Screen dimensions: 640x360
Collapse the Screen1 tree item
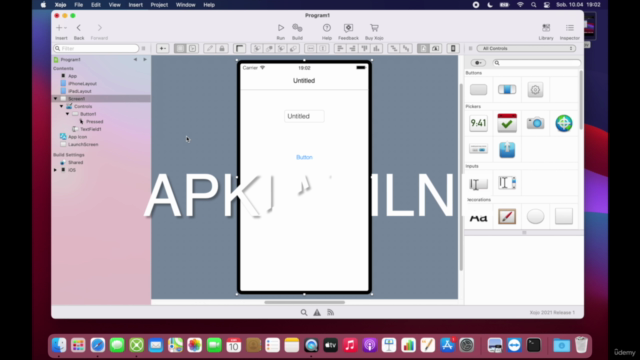pyautogui.click(x=56, y=99)
